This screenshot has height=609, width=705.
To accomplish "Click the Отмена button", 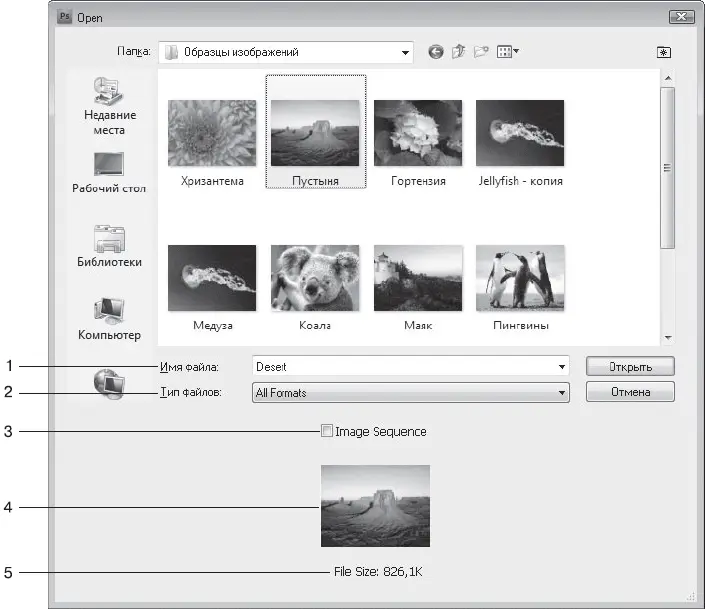I will [630, 392].
